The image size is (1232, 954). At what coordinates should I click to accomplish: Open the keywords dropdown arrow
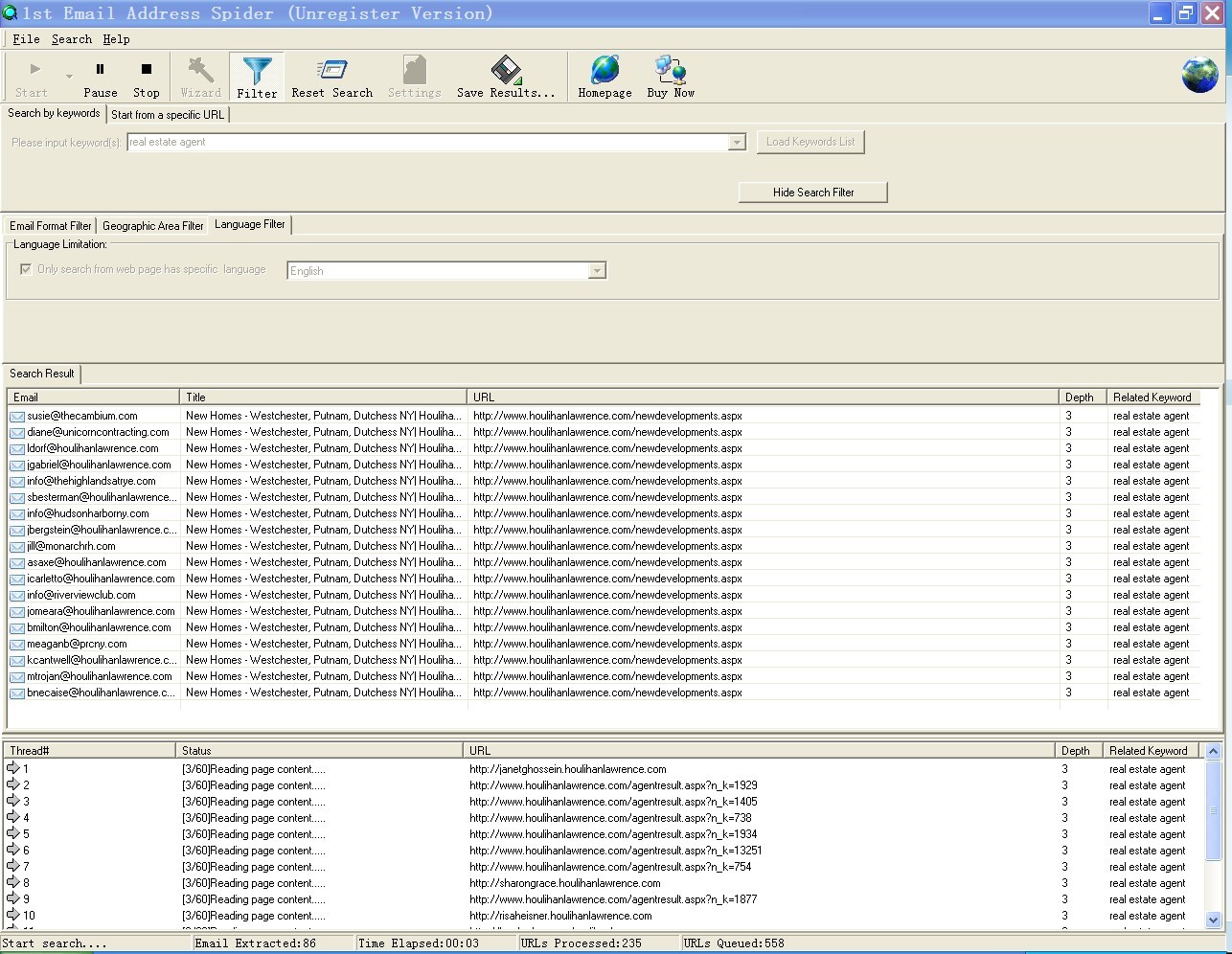pos(737,143)
